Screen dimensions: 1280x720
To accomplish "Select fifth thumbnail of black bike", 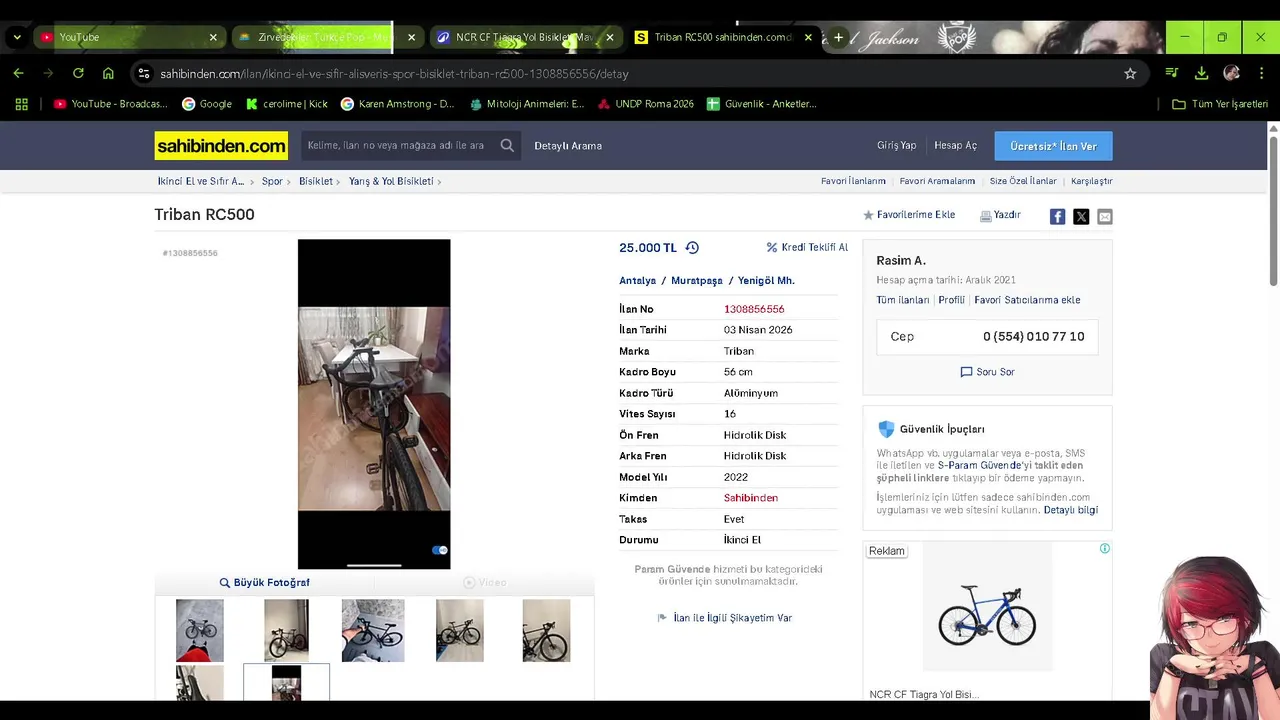I will [x=546, y=630].
